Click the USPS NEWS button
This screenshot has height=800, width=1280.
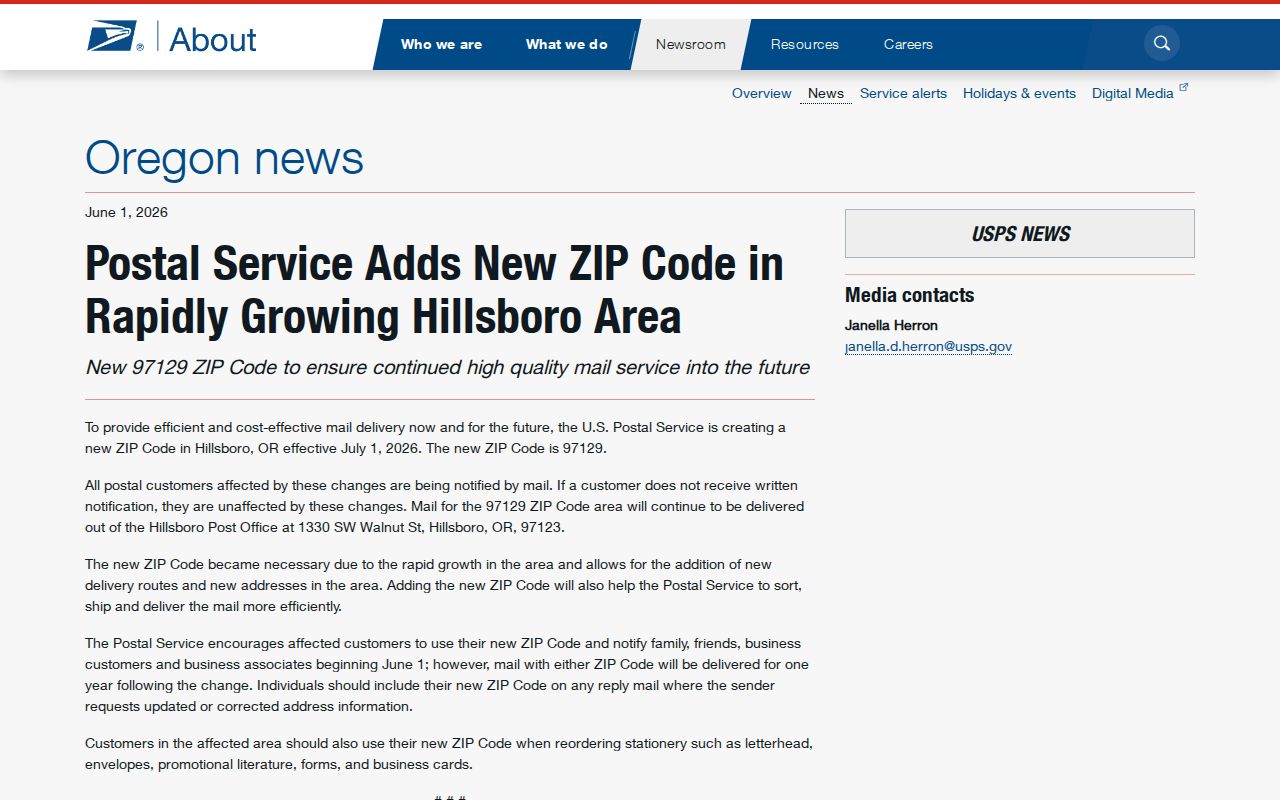coord(1020,234)
